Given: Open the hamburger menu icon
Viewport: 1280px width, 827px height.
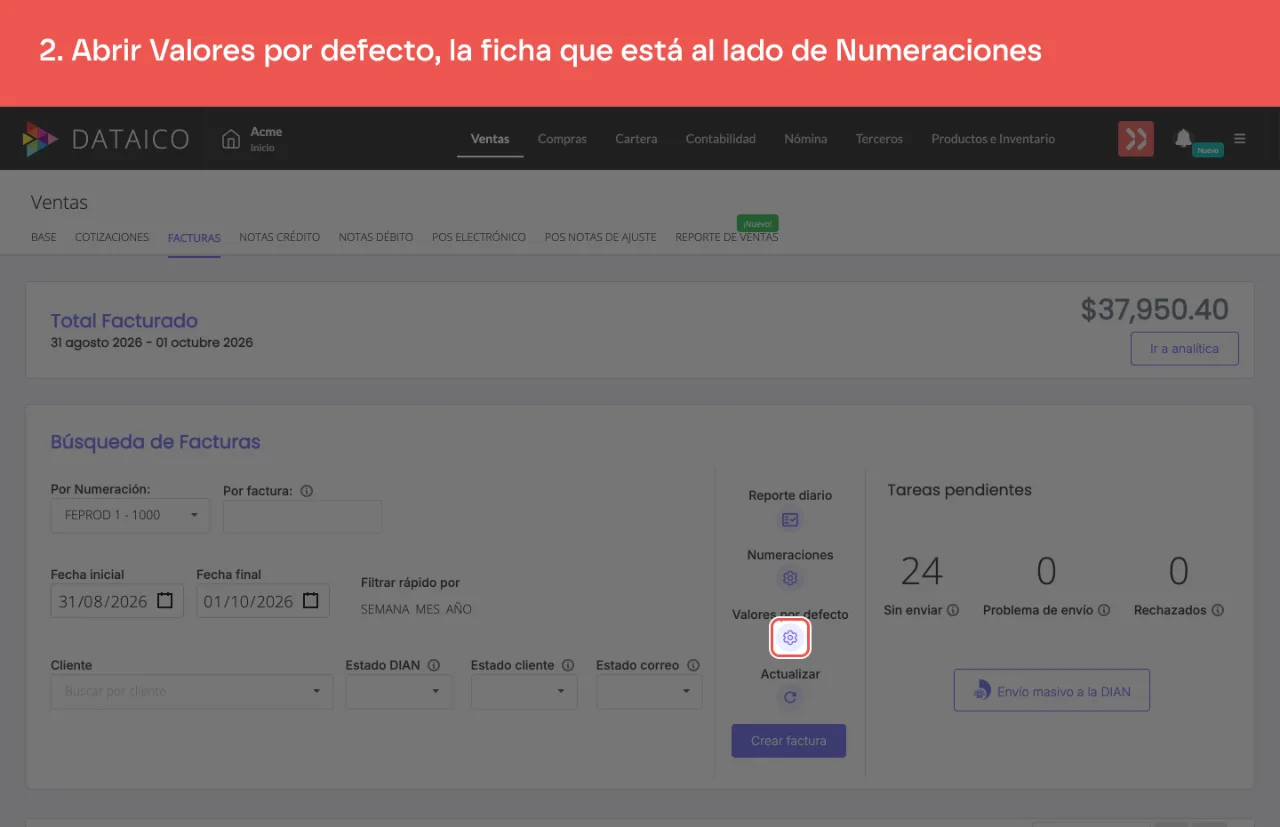Looking at the screenshot, I should (1240, 139).
